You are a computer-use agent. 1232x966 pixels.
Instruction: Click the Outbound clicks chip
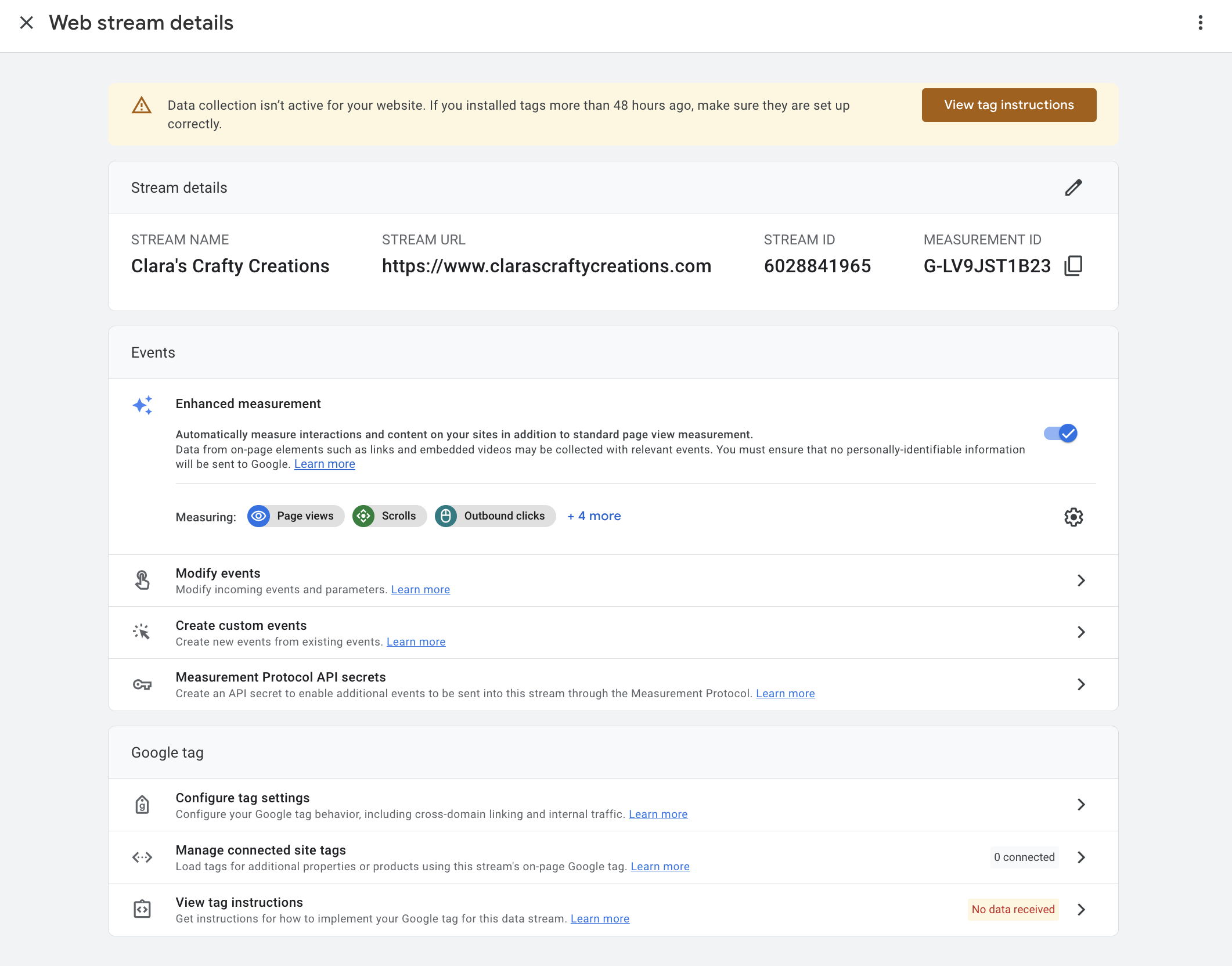pos(495,516)
